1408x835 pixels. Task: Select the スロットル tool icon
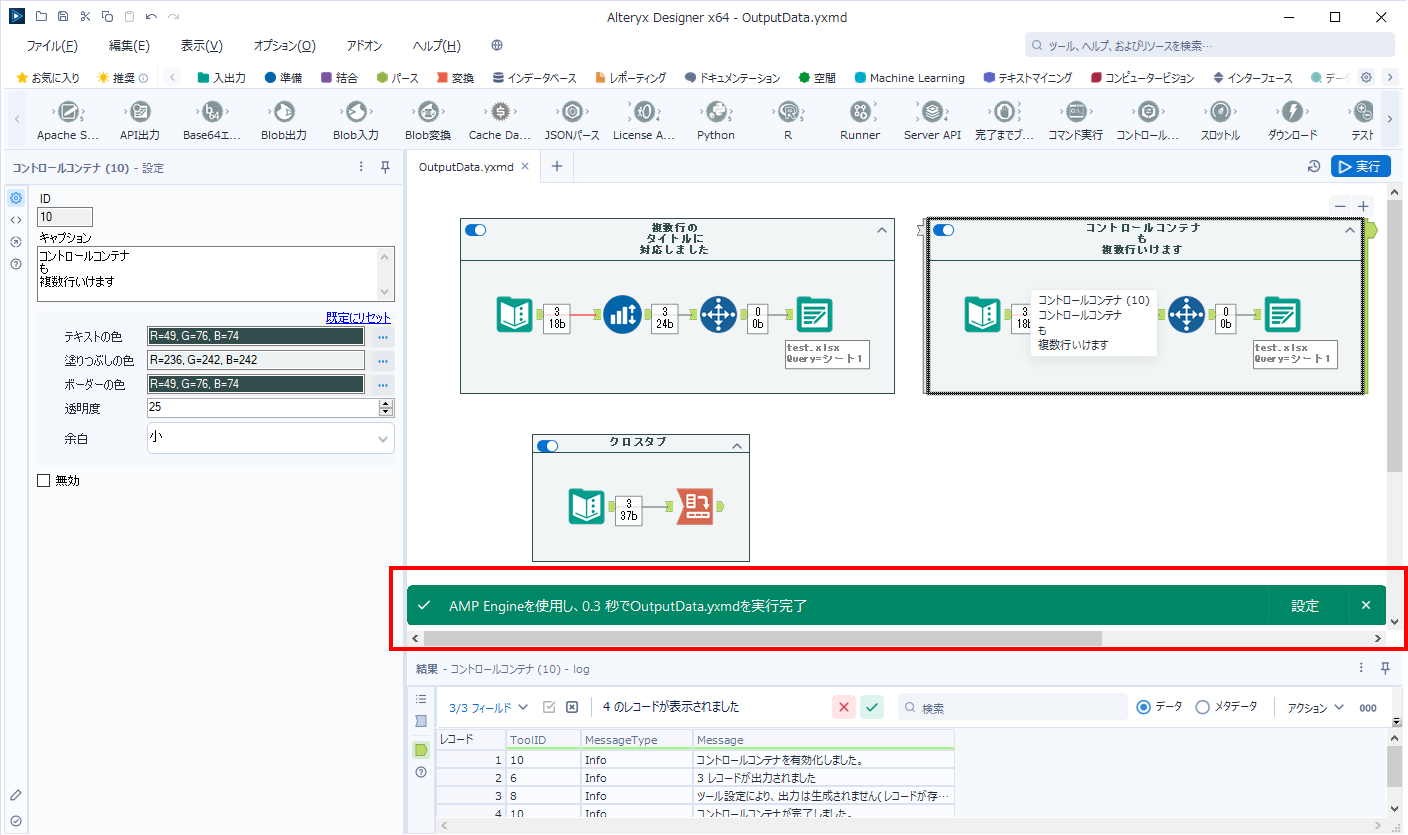pyautogui.click(x=1220, y=112)
